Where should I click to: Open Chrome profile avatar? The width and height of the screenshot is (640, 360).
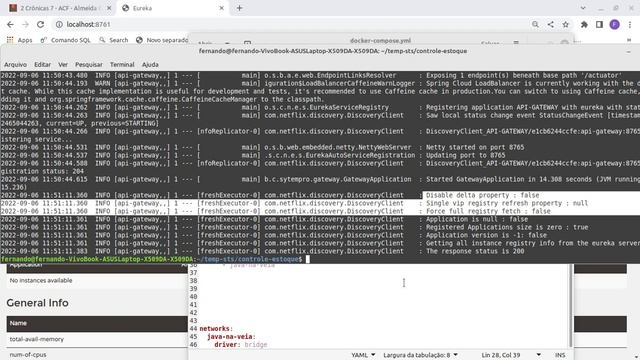click(615, 24)
